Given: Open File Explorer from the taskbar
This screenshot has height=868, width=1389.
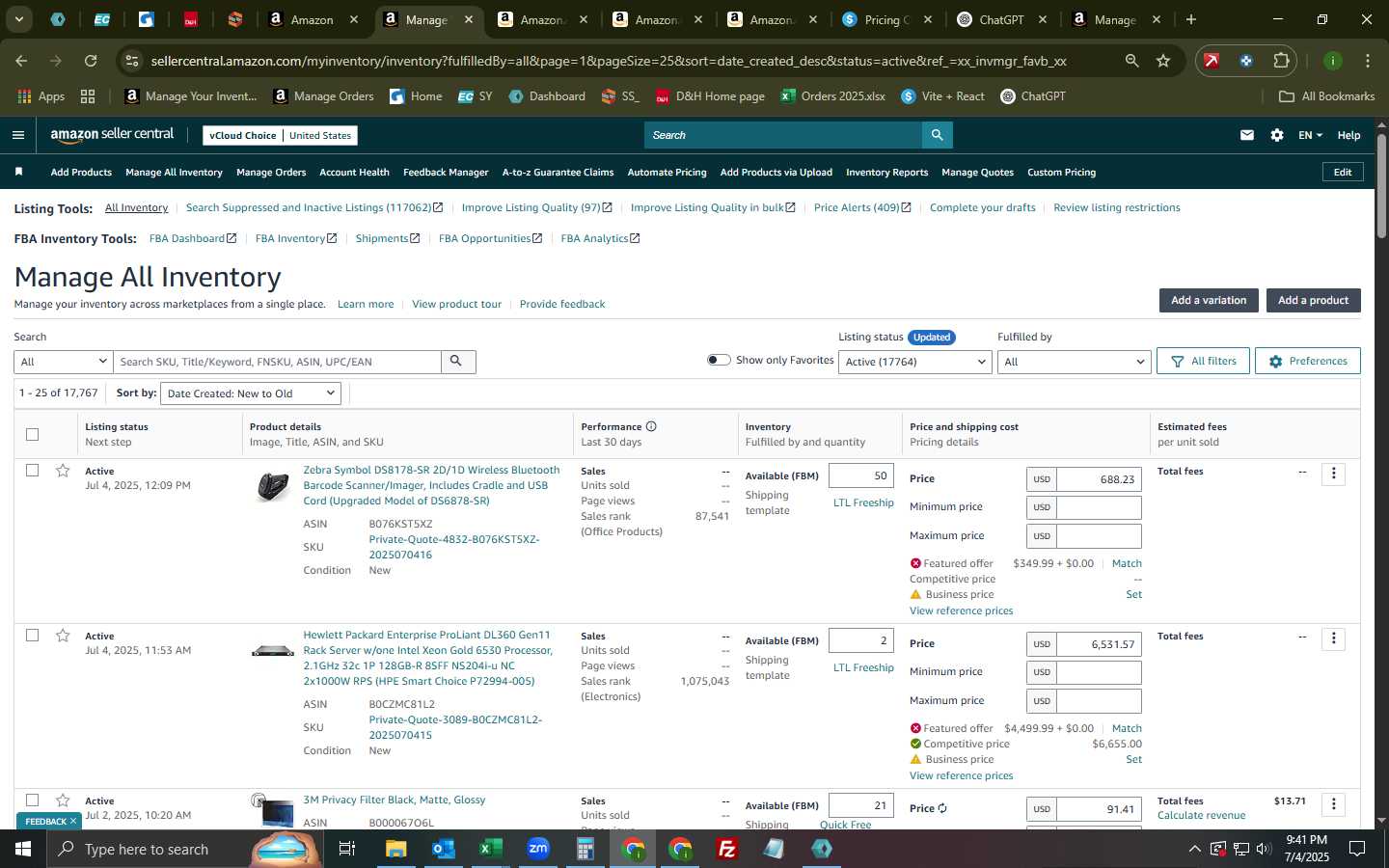Looking at the screenshot, I should (x=395, y=849).
